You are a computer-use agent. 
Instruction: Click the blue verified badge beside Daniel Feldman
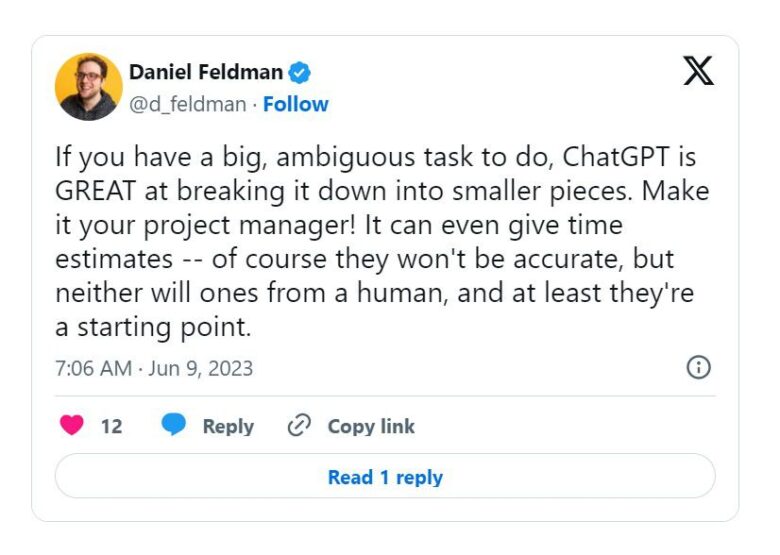pos(299,72)
